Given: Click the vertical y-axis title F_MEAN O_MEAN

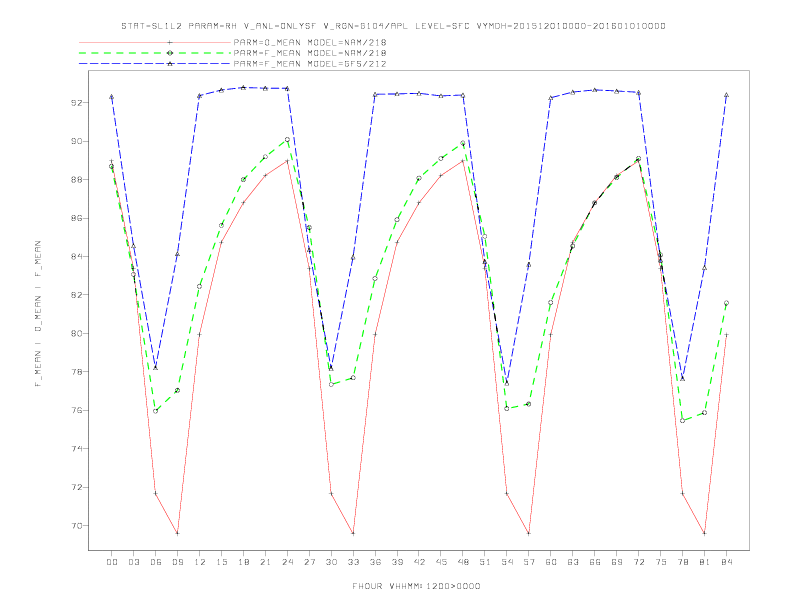Looking at the screenshot, I should point(38,314).
